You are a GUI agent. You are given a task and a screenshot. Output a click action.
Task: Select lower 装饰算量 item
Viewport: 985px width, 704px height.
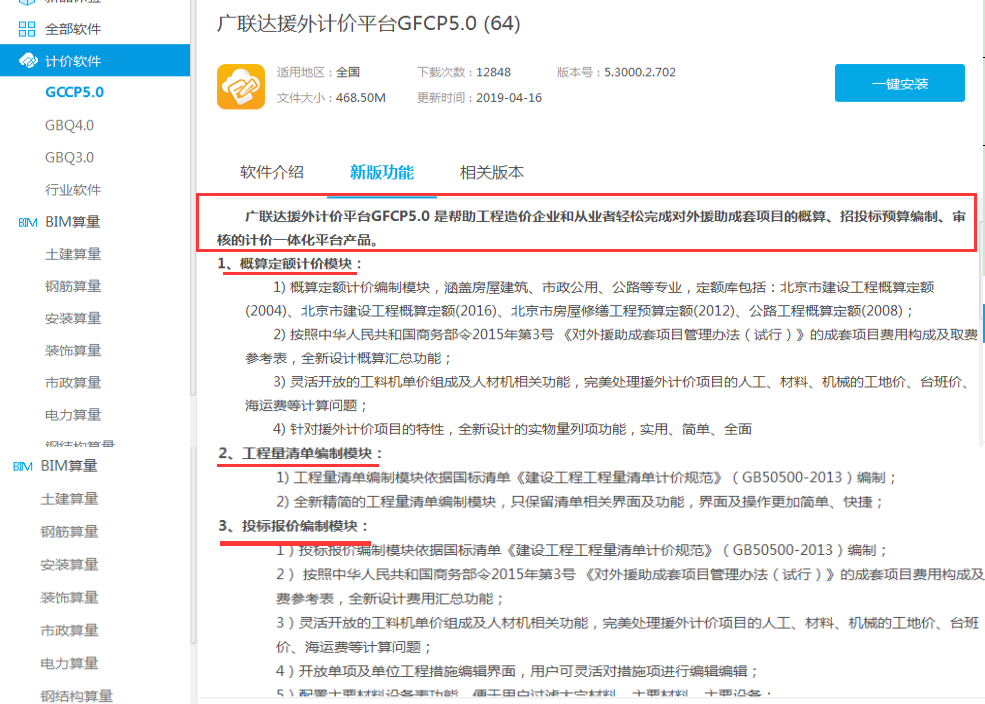click(69, 597)
